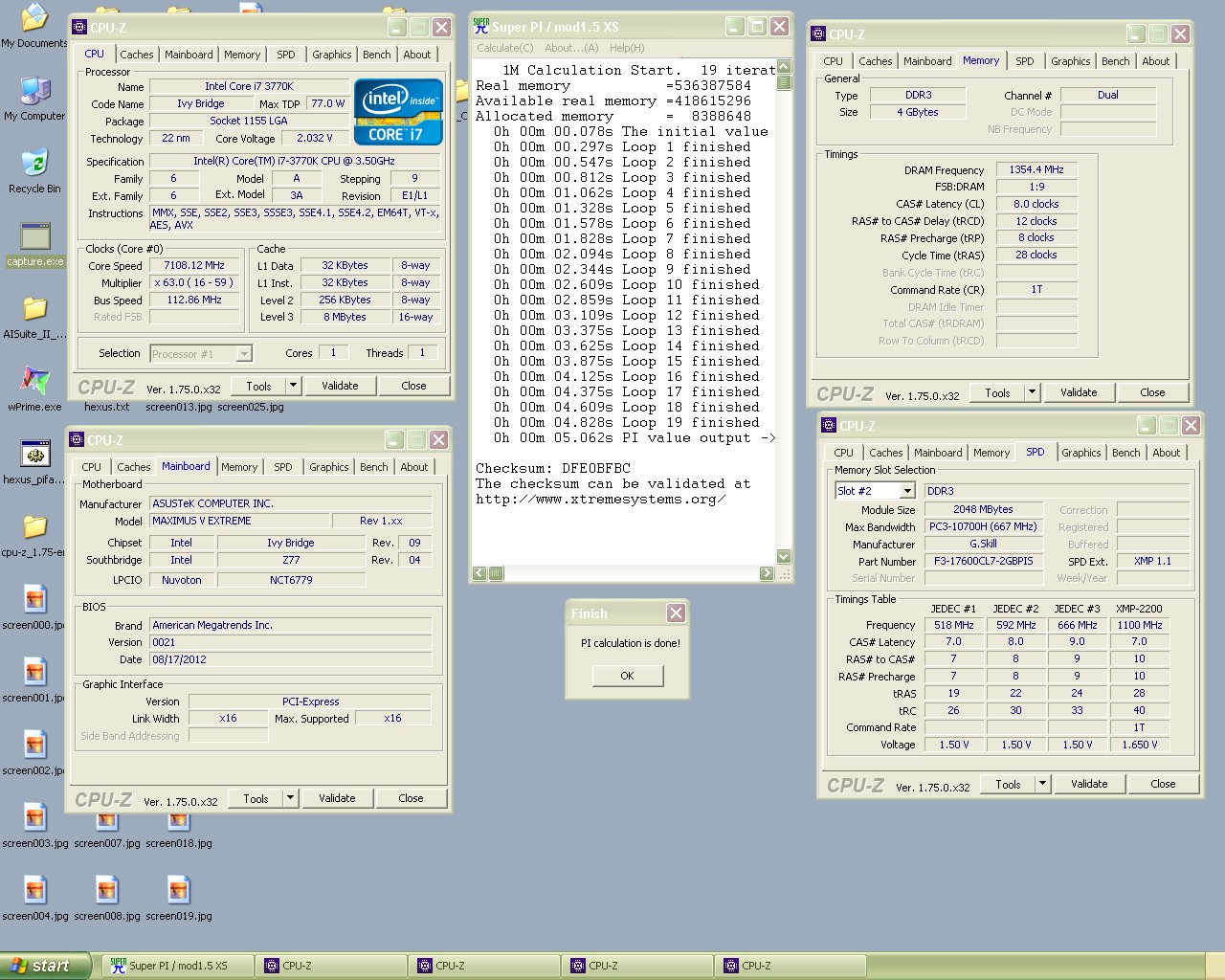Open screen004.jpg image file icon
This screenshot has height=980, width=1225.
(35, 900)
